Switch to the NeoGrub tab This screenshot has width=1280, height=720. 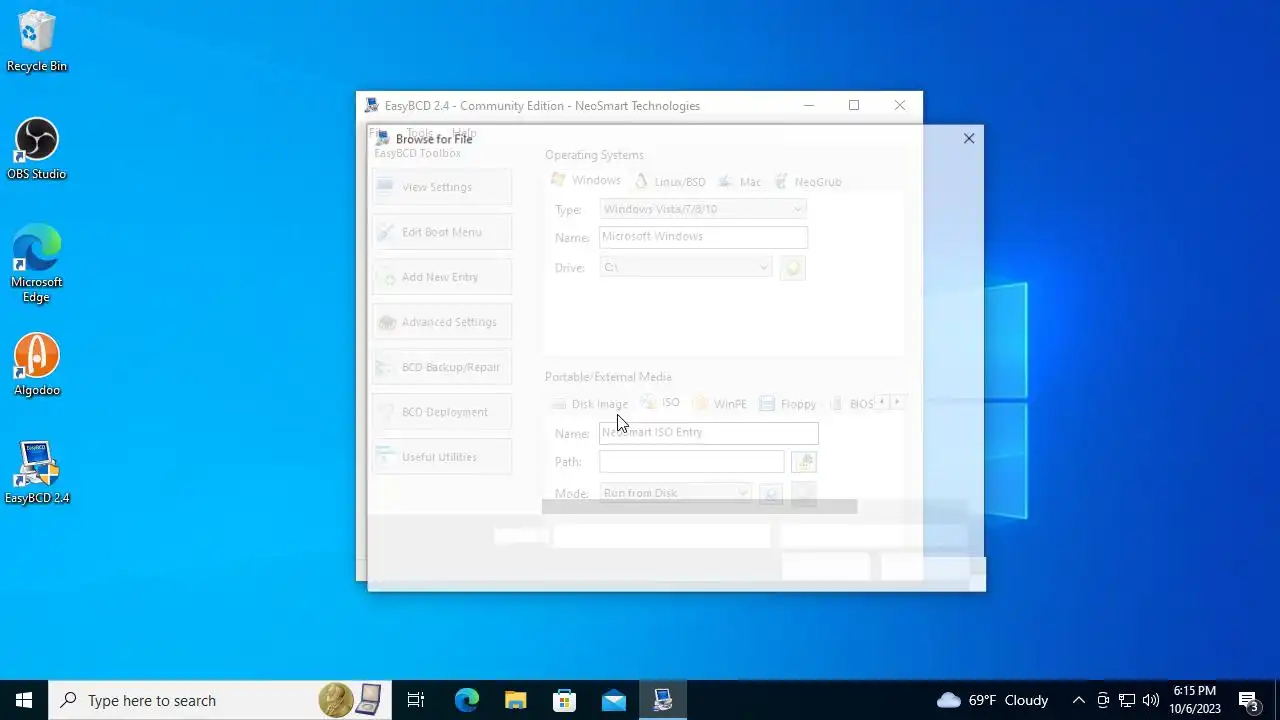pyautogui.click(x=808, y=182)
